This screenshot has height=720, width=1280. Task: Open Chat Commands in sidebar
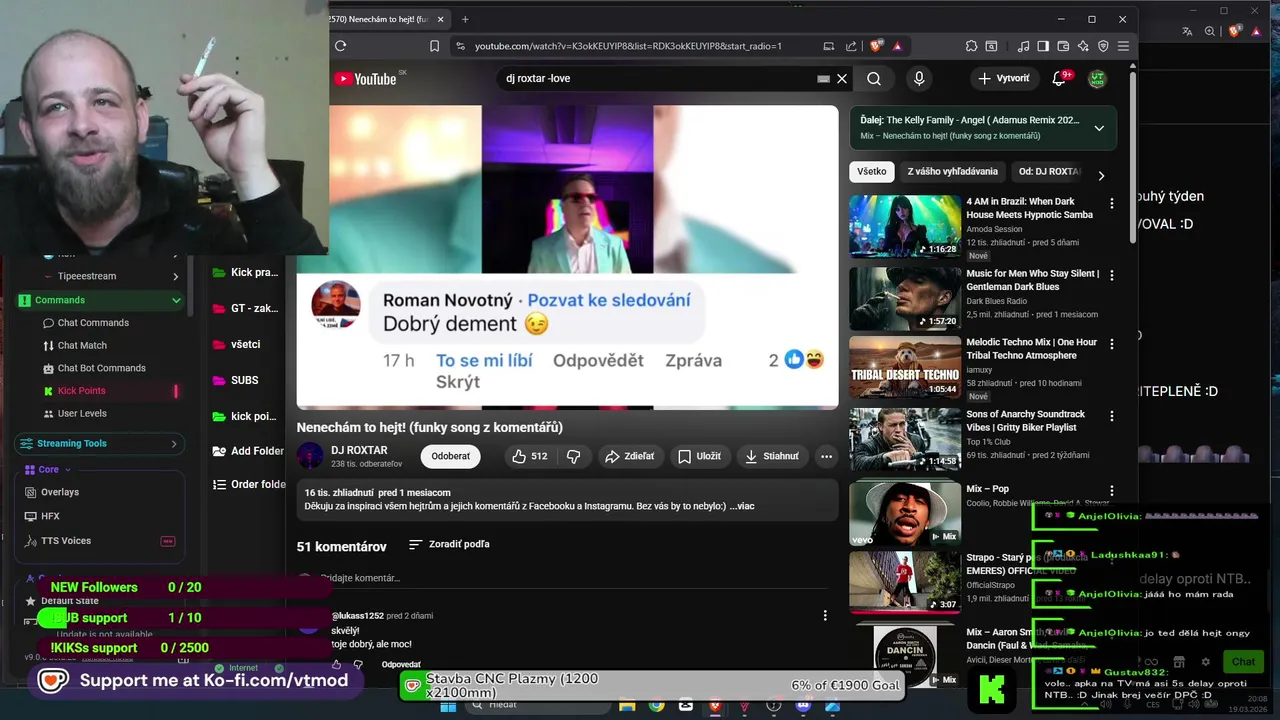coord(93,323)
